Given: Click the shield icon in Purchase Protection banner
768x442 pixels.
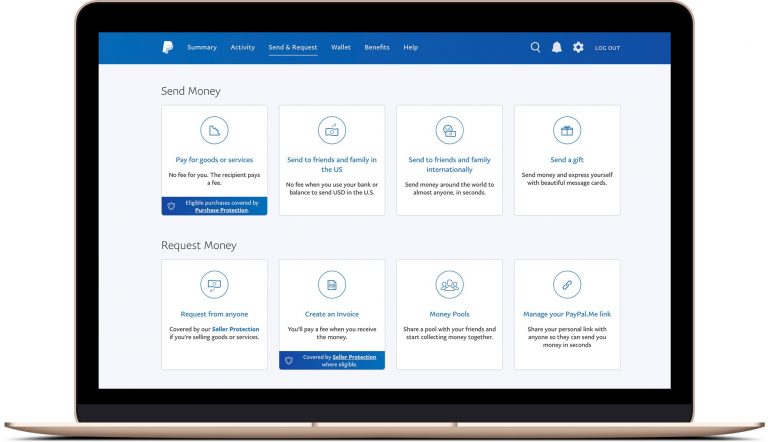Looking at the screenshot, I should tap(171, 206).
